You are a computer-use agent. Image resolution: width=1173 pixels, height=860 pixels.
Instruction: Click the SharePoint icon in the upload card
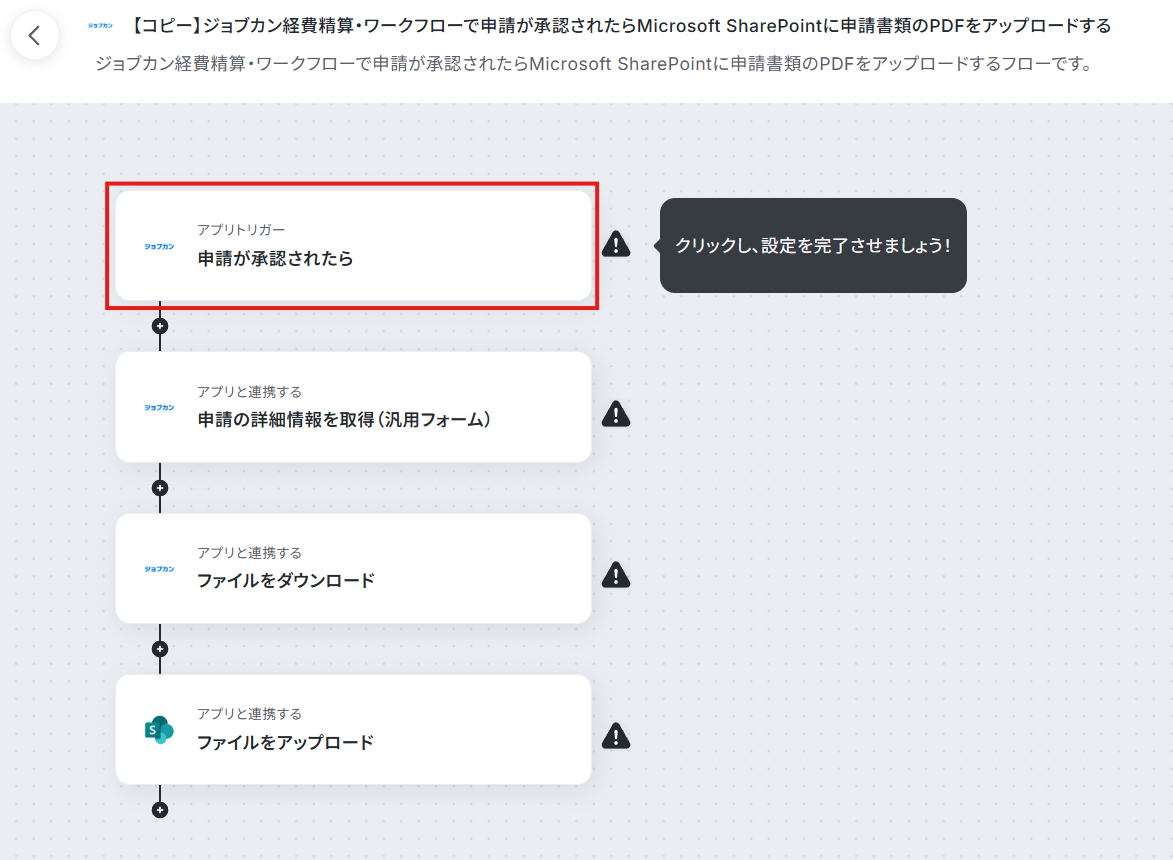point(159,730)
